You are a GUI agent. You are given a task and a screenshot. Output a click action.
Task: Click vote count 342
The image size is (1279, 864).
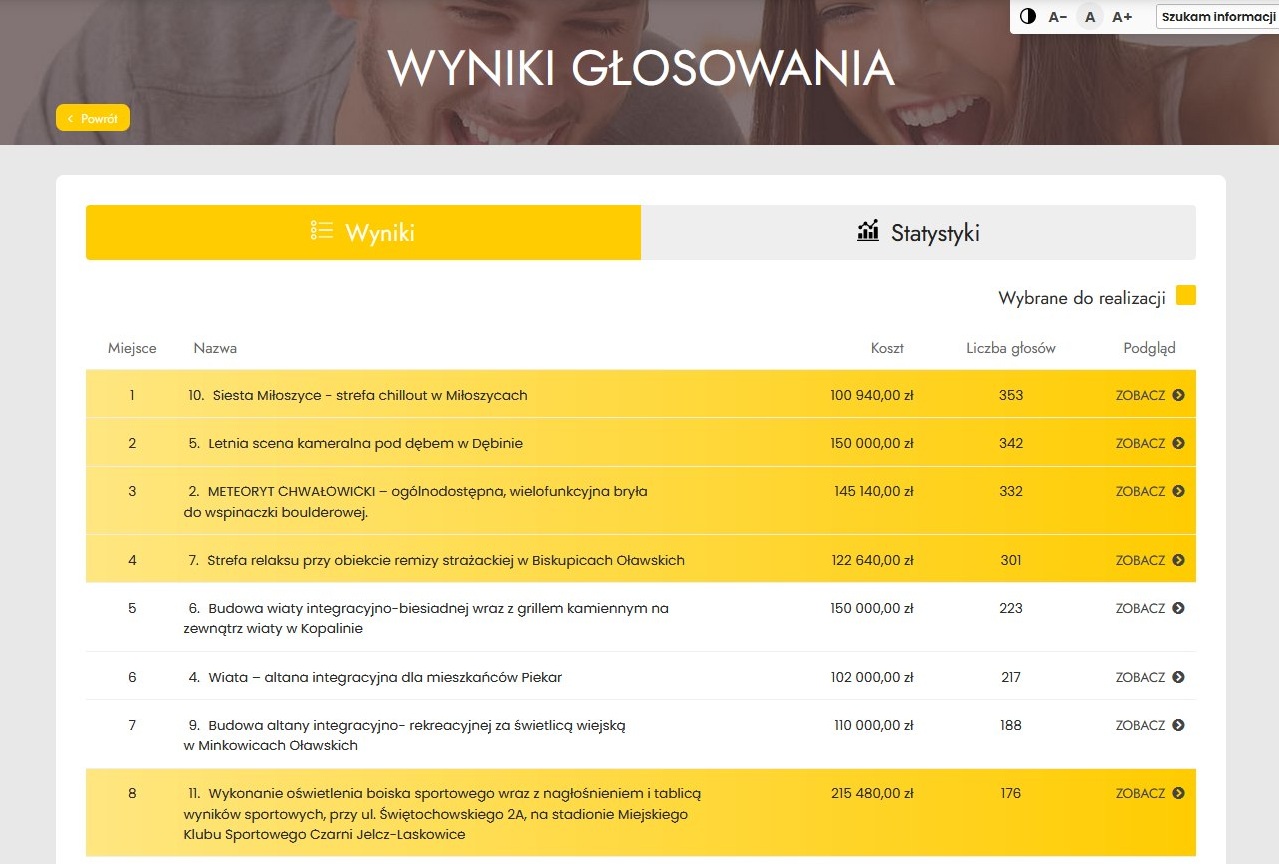pyautogui.click(x=1011, y=443)
